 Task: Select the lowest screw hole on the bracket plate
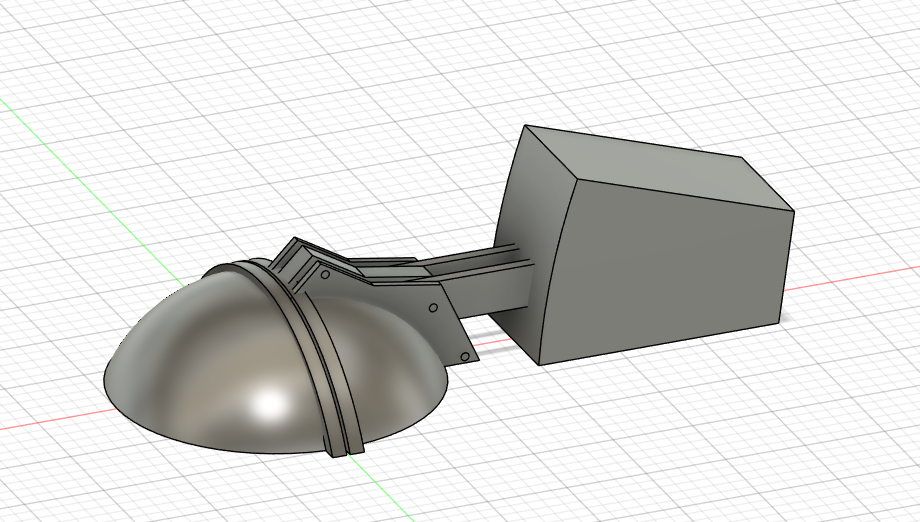point(465,357)
